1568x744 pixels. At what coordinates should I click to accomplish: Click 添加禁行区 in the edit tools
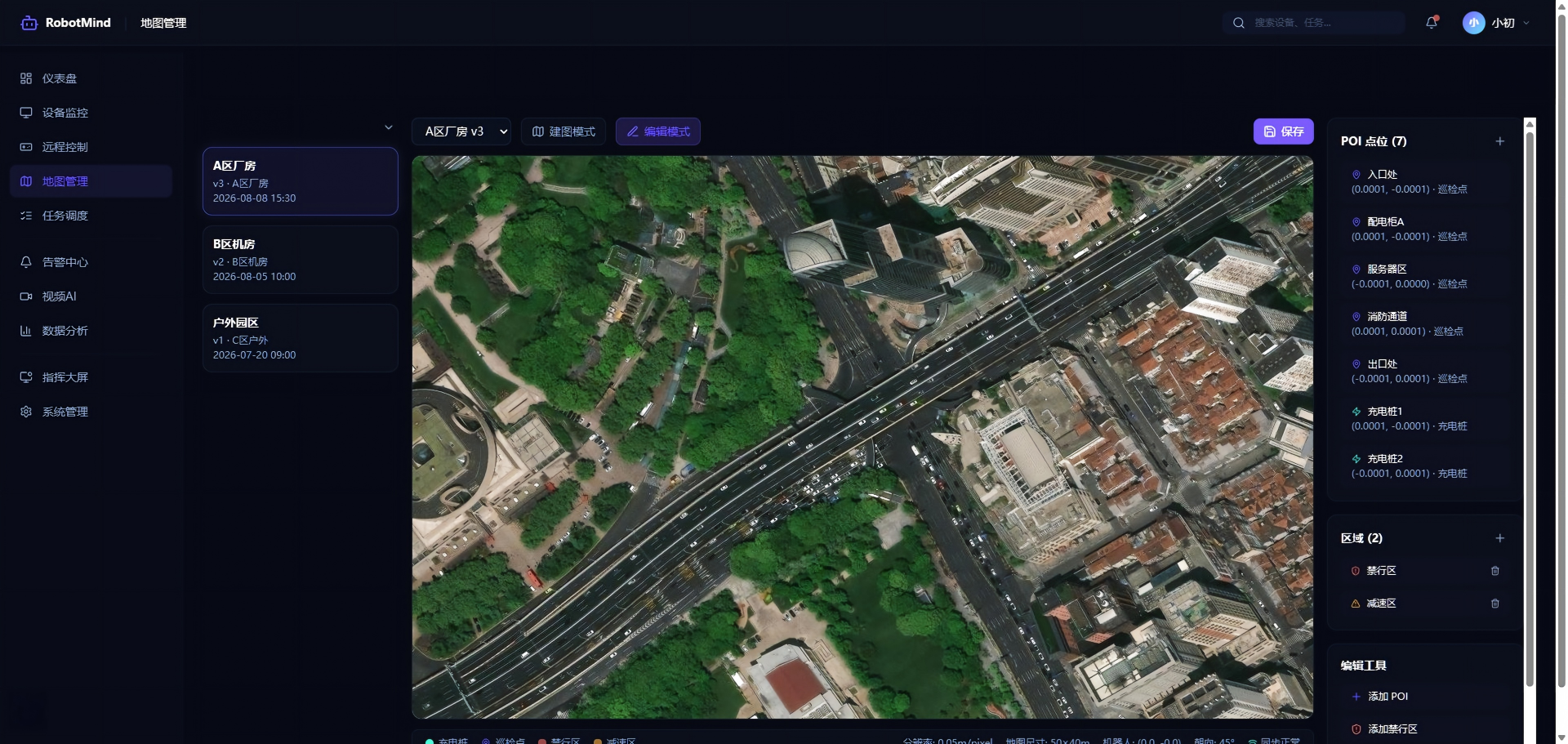click(x=1425, y=729)
